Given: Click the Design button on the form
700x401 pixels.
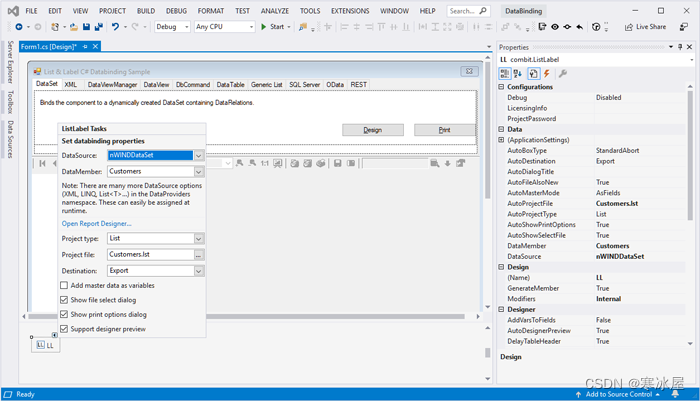Looking at the screenshot, I should click(x=373, y=130).
